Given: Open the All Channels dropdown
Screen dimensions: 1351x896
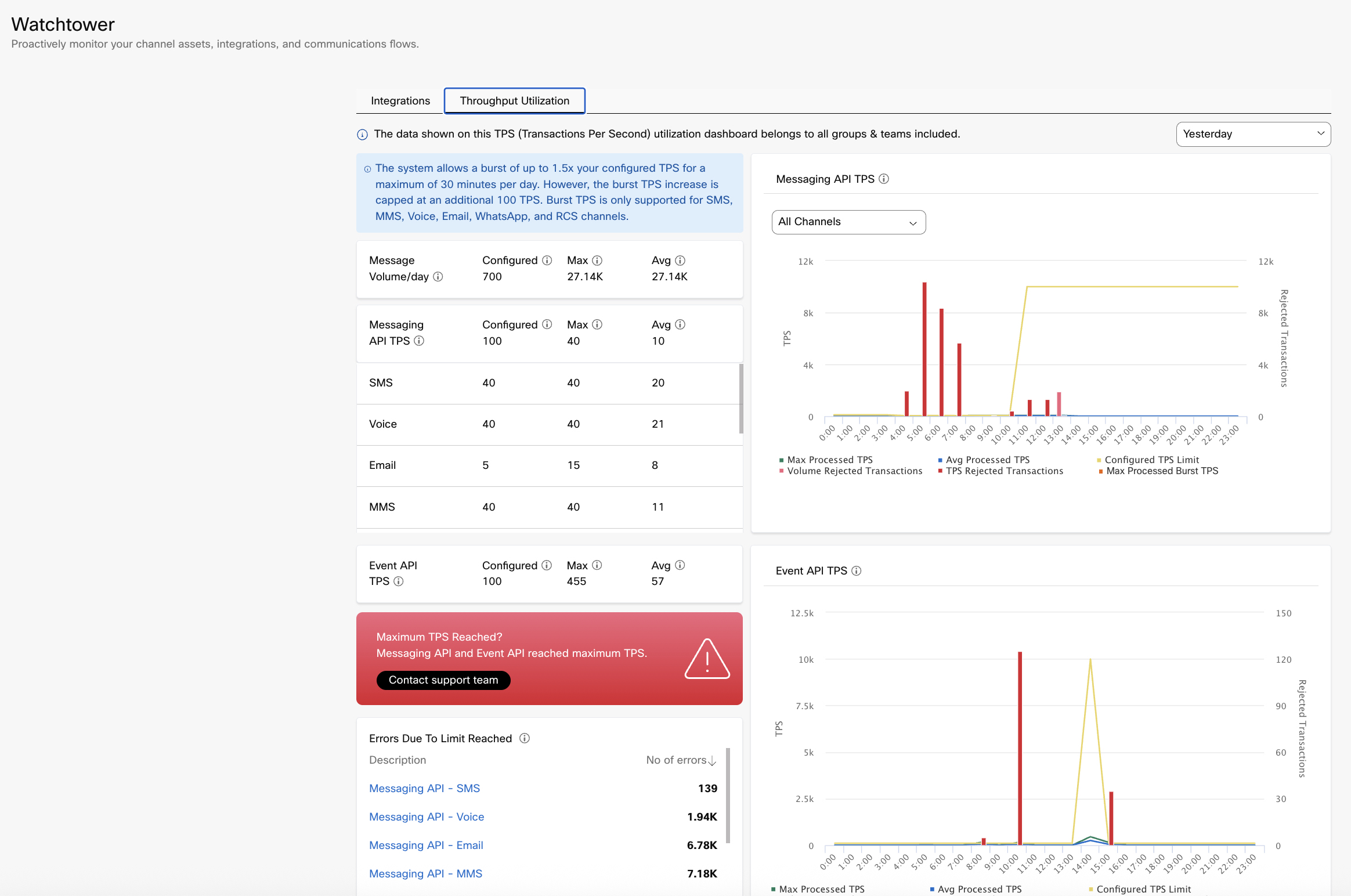Looking at the screenshot, I should [x=848, y=222].
